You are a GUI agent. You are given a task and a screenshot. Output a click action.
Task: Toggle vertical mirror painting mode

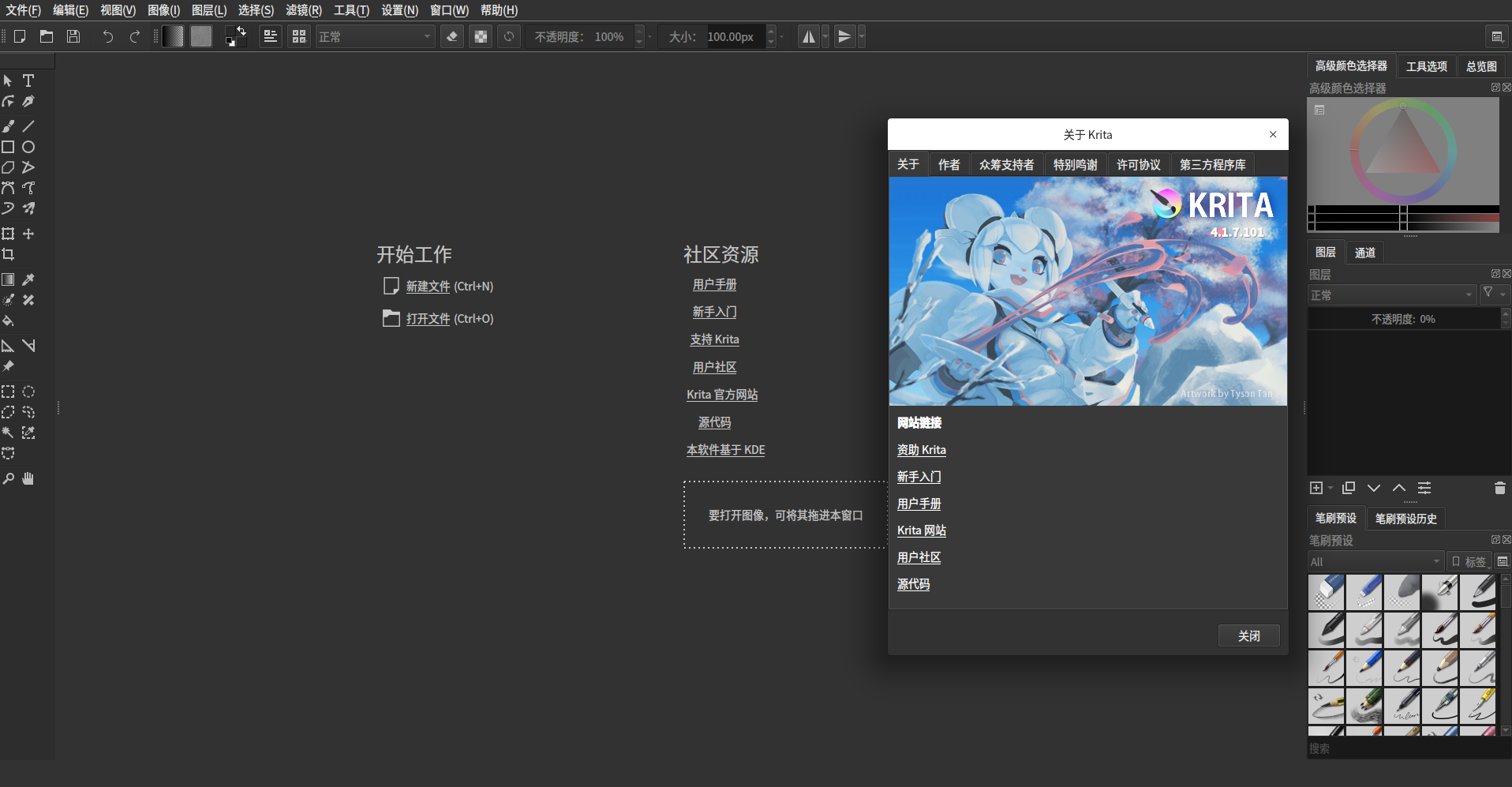(x=844, y=36)
